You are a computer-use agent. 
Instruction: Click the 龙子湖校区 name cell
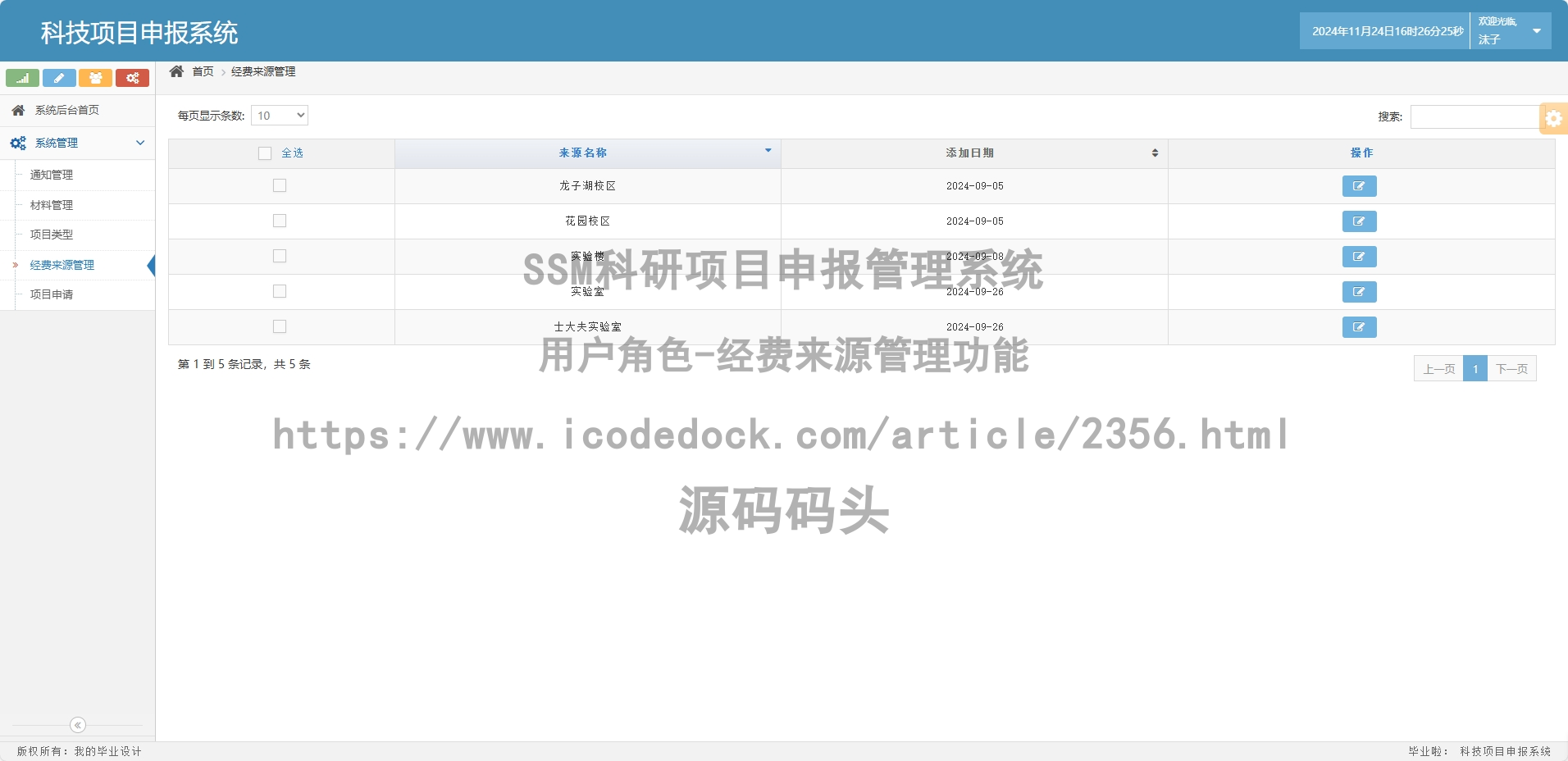(x=588, y=186)
